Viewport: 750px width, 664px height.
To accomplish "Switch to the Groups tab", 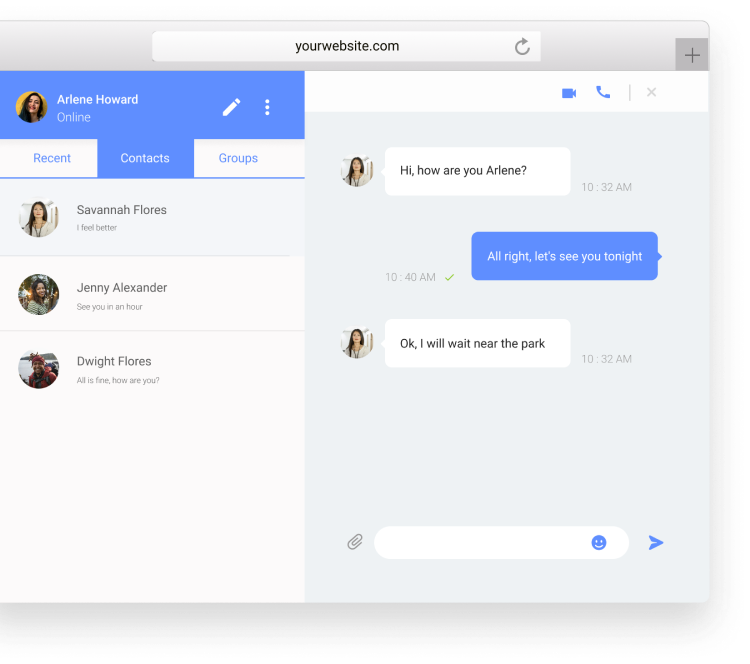I will coord(238,158).
